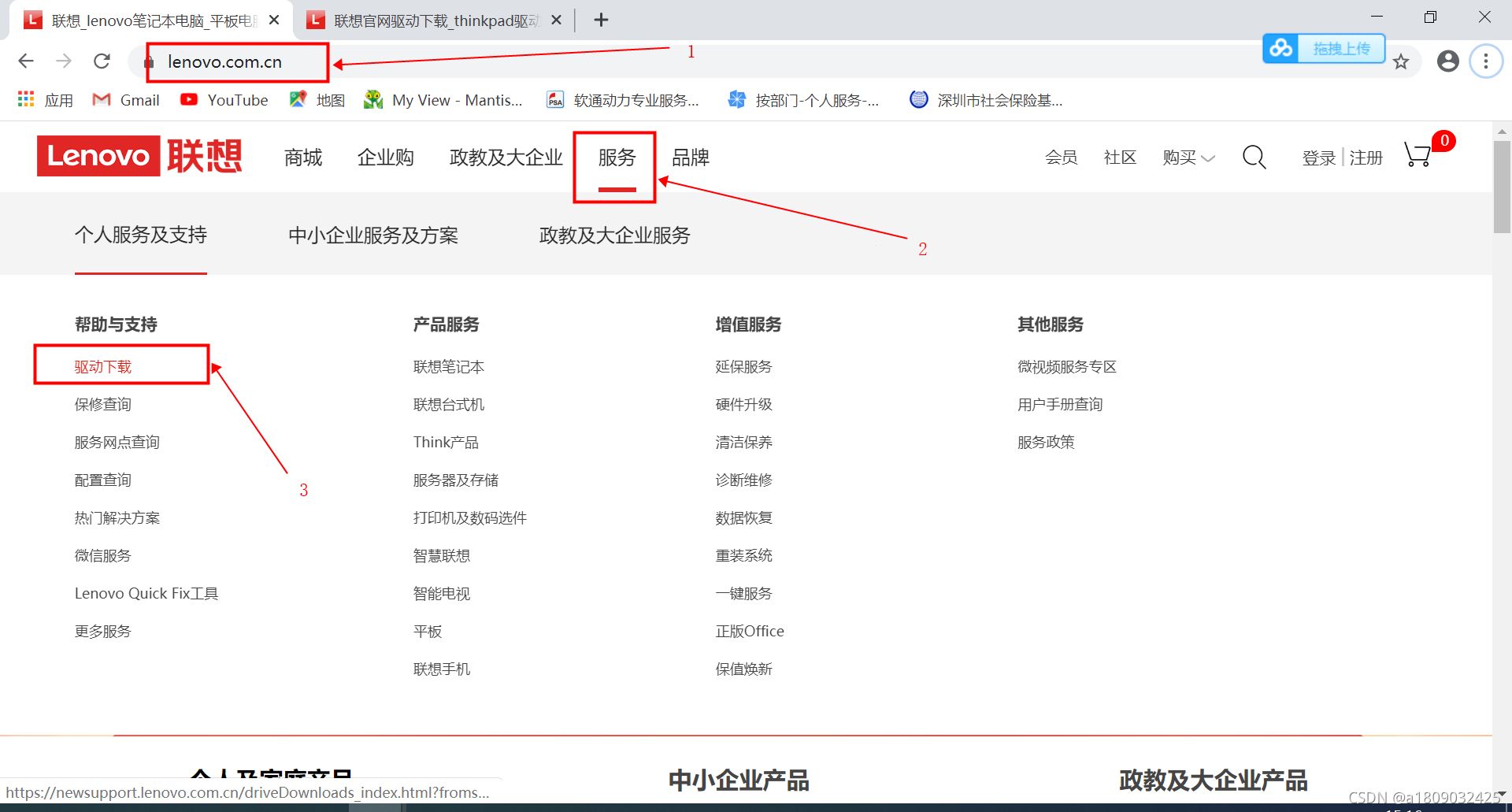Click the 热门解决方案 link
This screenshot has height=812, width=1512.
[x=117, y=518]
